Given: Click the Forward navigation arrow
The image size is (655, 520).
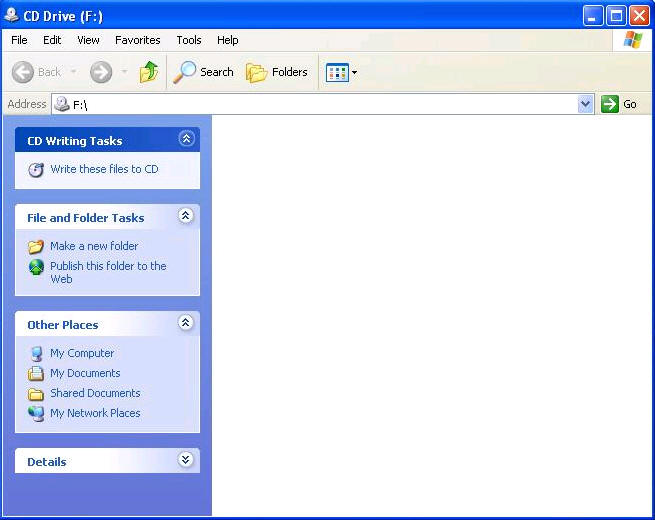Looking at the screenshot, I should click(101, 72).
